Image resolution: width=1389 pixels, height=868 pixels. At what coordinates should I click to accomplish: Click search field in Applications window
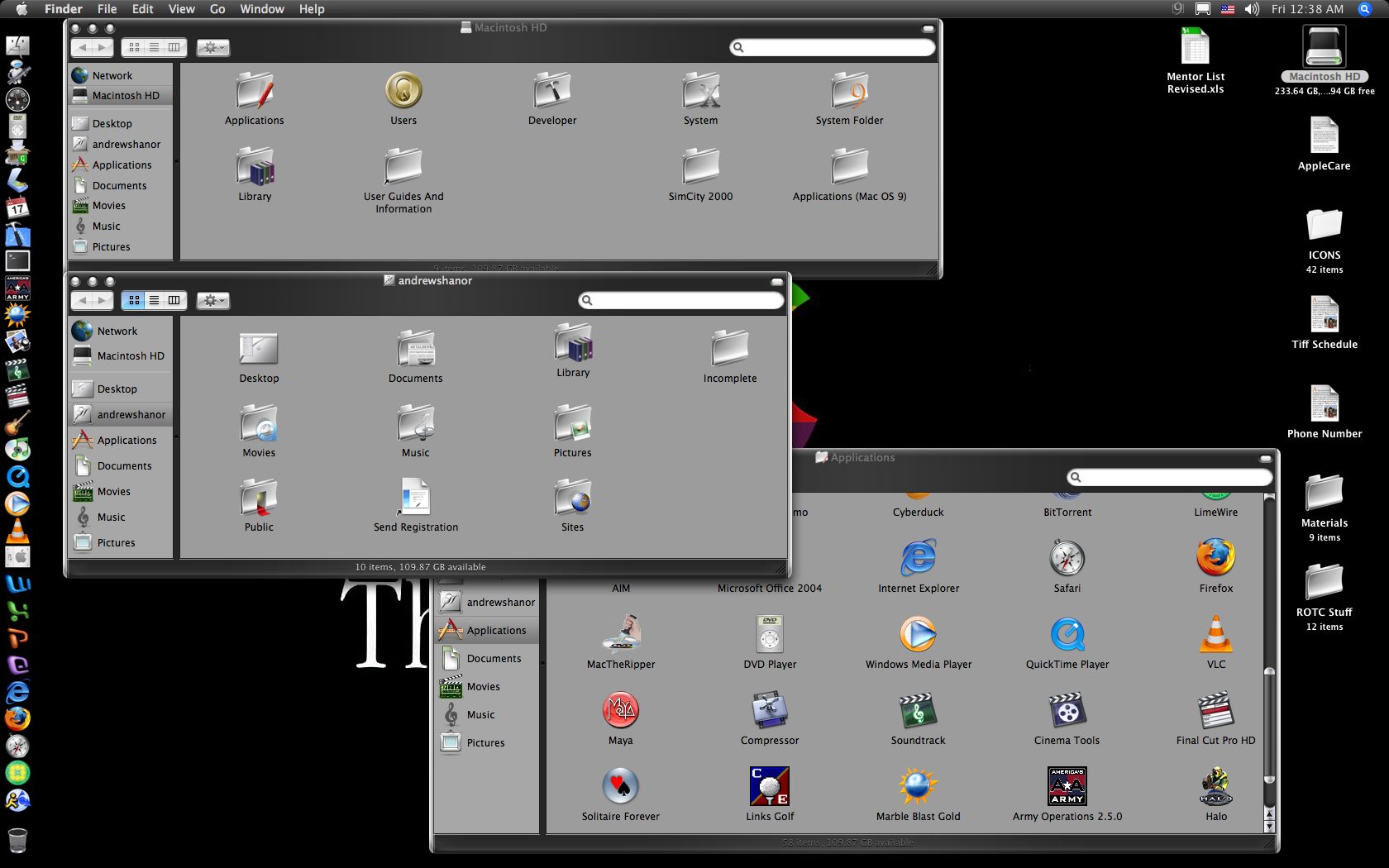tap(1170, 477)
